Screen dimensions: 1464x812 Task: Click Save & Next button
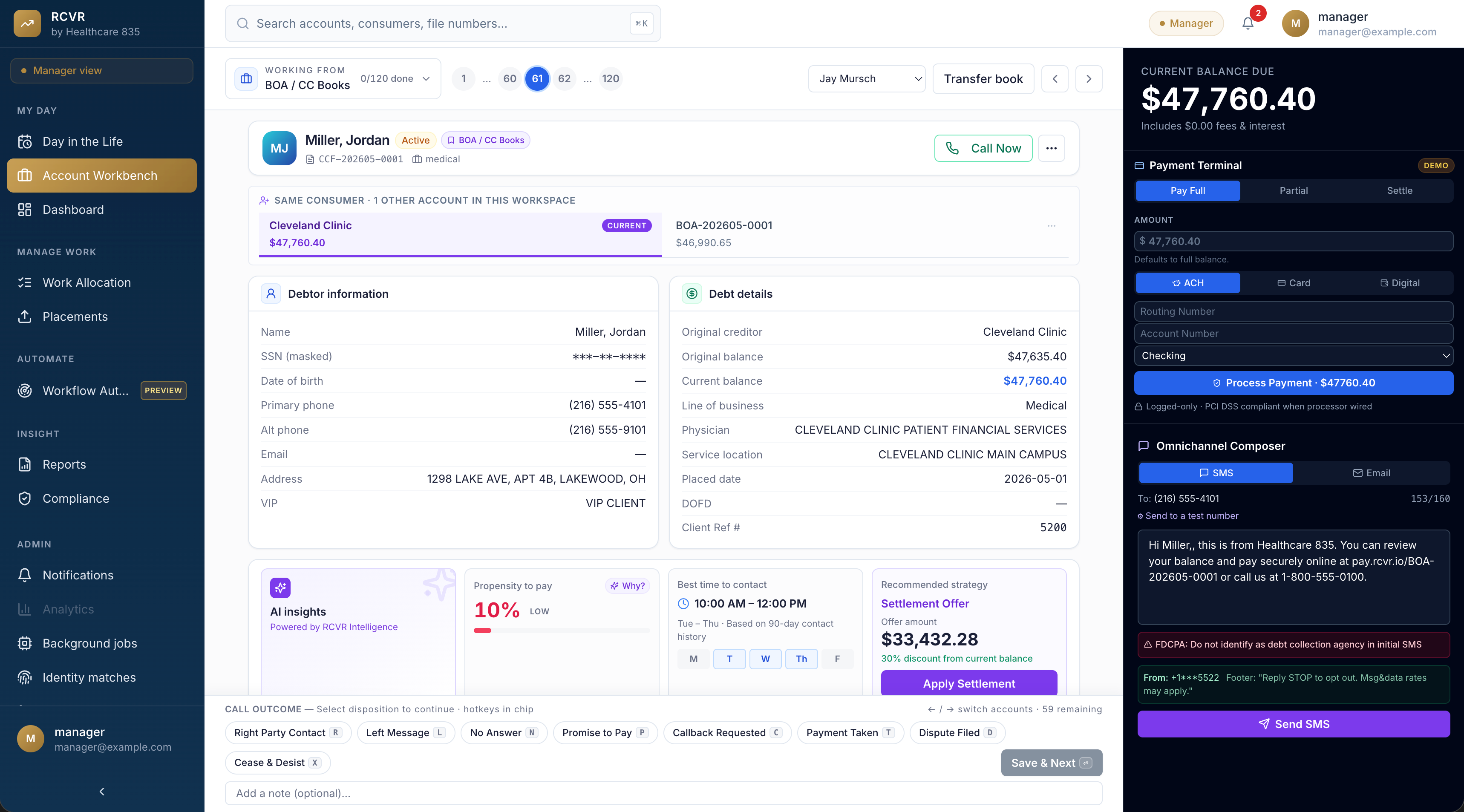[1052, 763]
